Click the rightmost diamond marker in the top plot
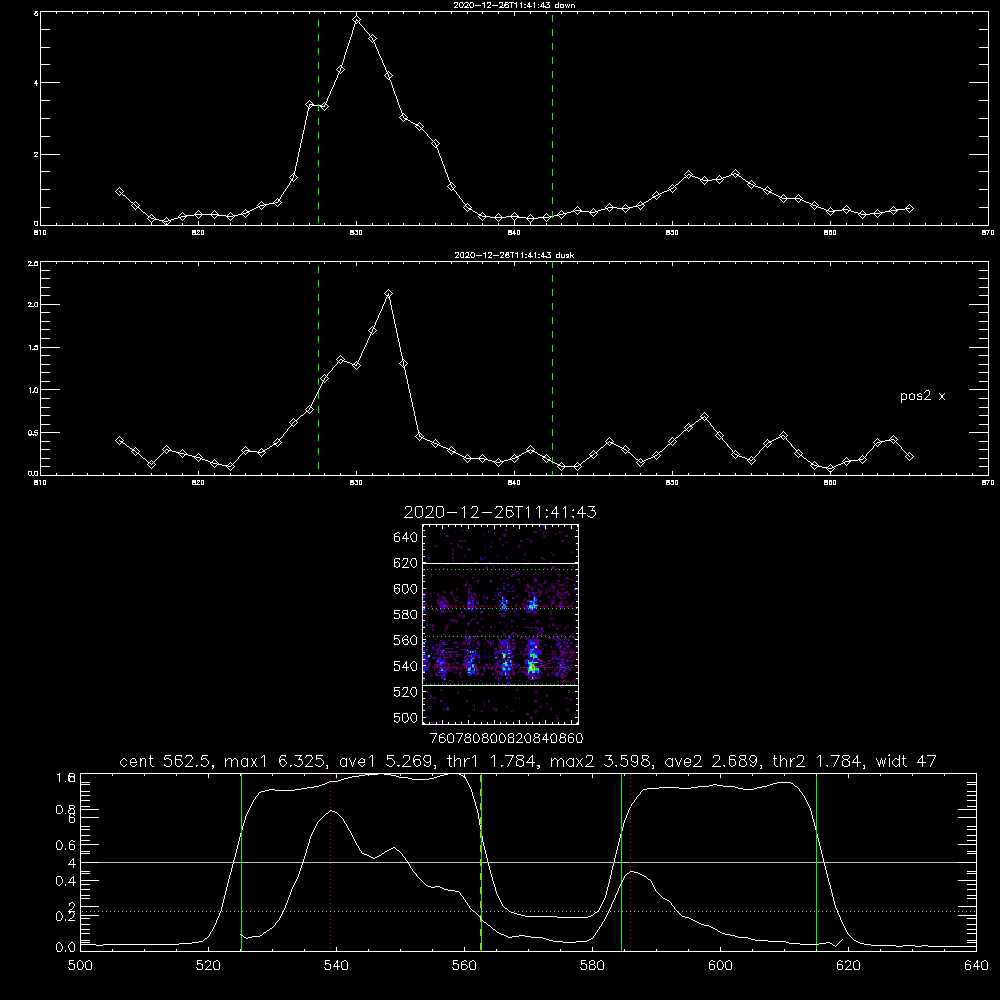 point(909,209)
